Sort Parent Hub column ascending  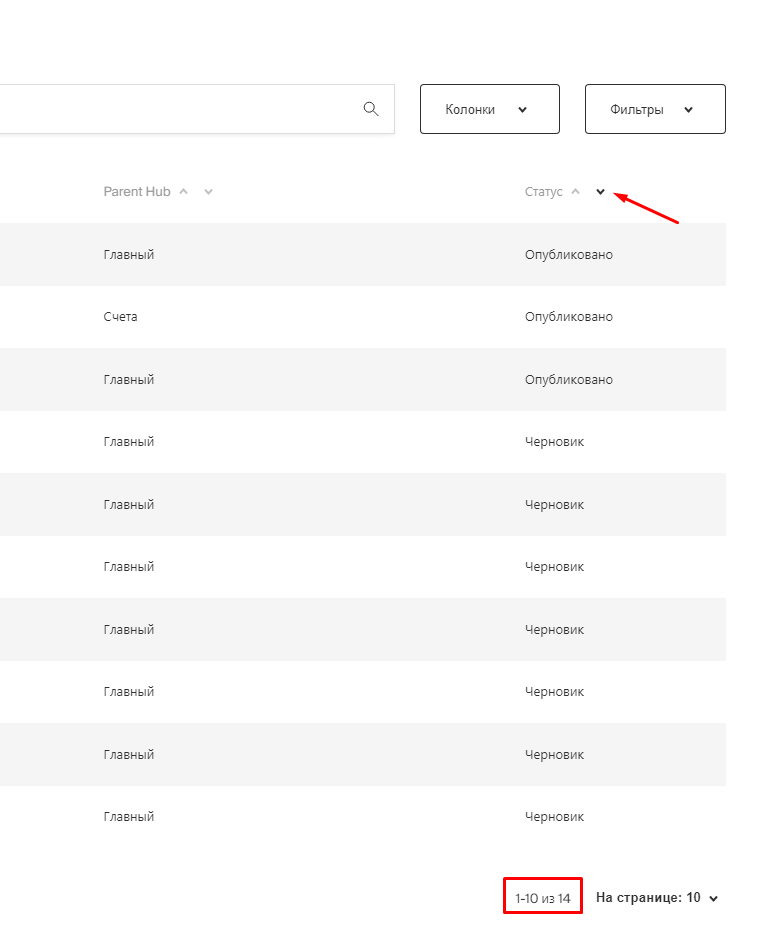[x=184, y=190]
